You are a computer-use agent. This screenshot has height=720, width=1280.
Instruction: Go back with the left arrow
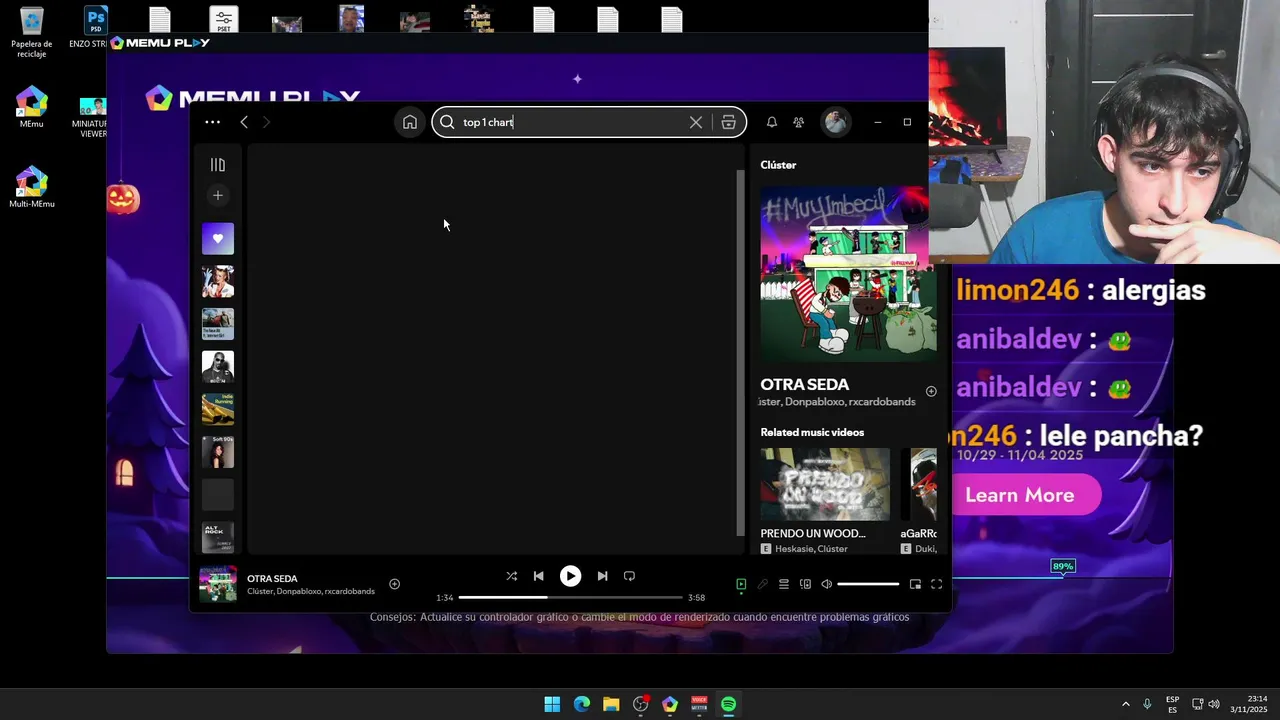[244, 122]
